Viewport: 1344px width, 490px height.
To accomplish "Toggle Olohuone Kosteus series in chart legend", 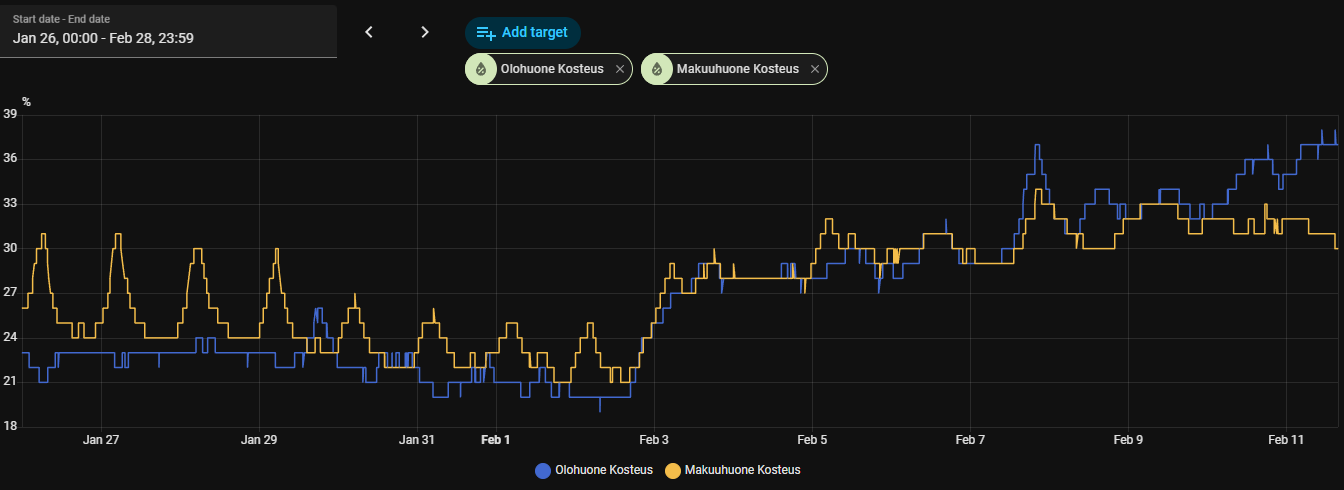I will [603, 470].
